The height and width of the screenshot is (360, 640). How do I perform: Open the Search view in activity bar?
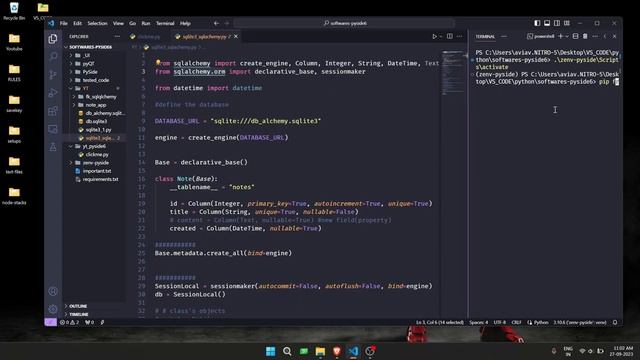(x=53, y=56)
